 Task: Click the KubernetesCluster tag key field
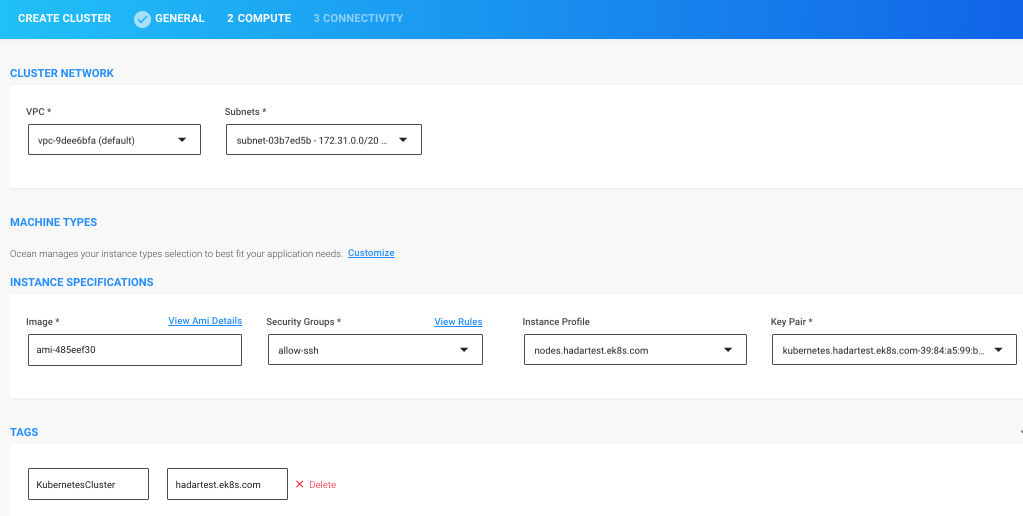click(88, 484)
